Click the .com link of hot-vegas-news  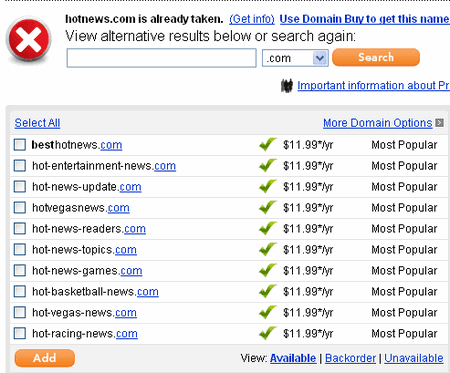pyautogui.click(x=126, y=313)
